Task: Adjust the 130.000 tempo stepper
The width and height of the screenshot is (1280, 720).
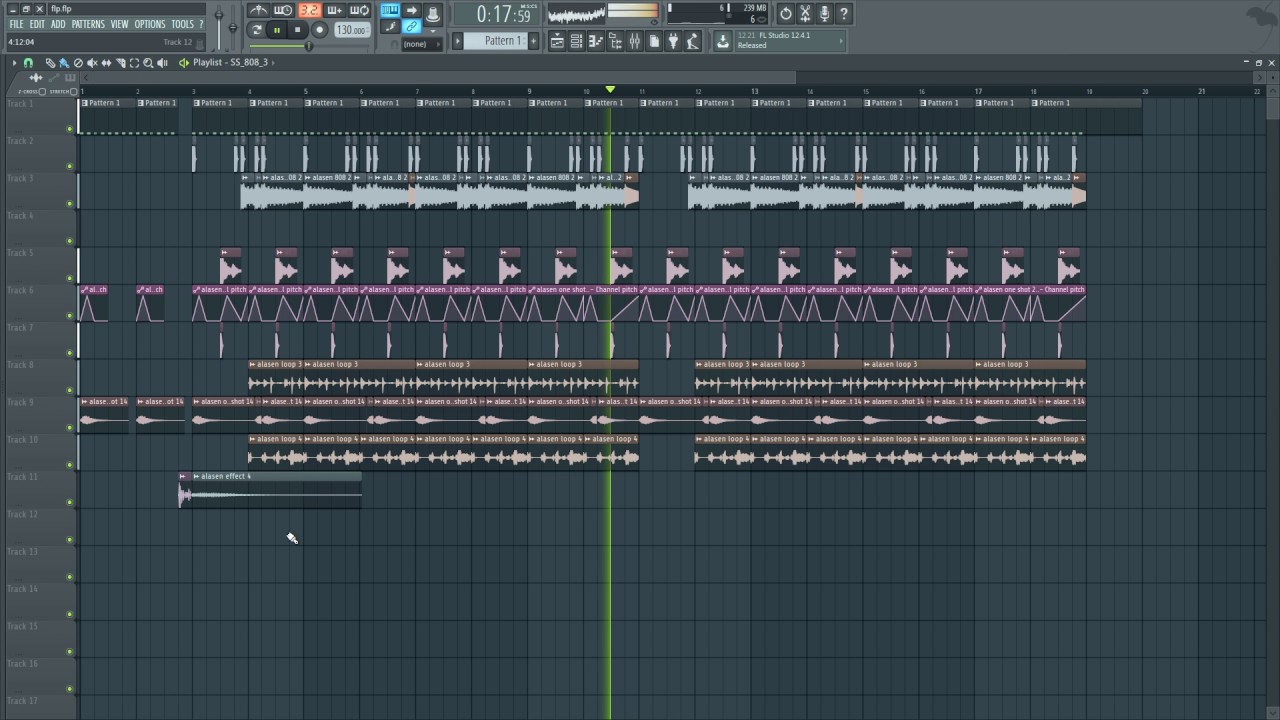Action: point(351,30)
